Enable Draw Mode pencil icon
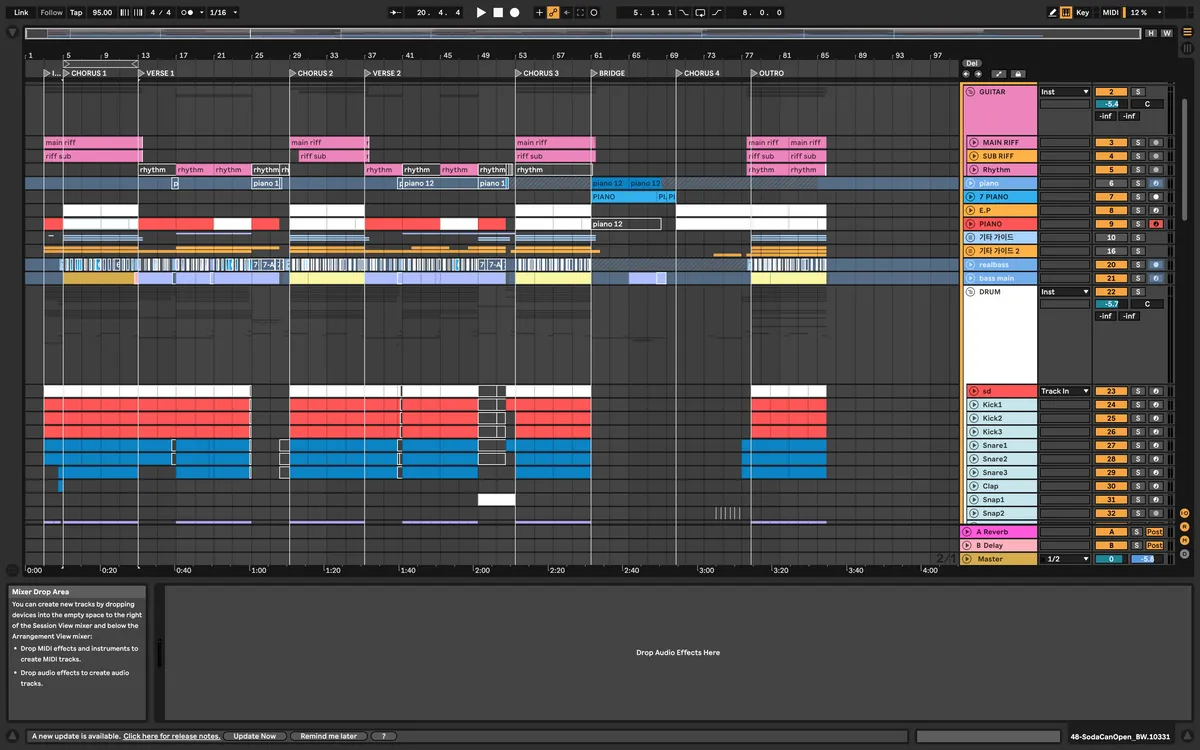This screenshot has height=750, width=1200. pos(1052,13)
